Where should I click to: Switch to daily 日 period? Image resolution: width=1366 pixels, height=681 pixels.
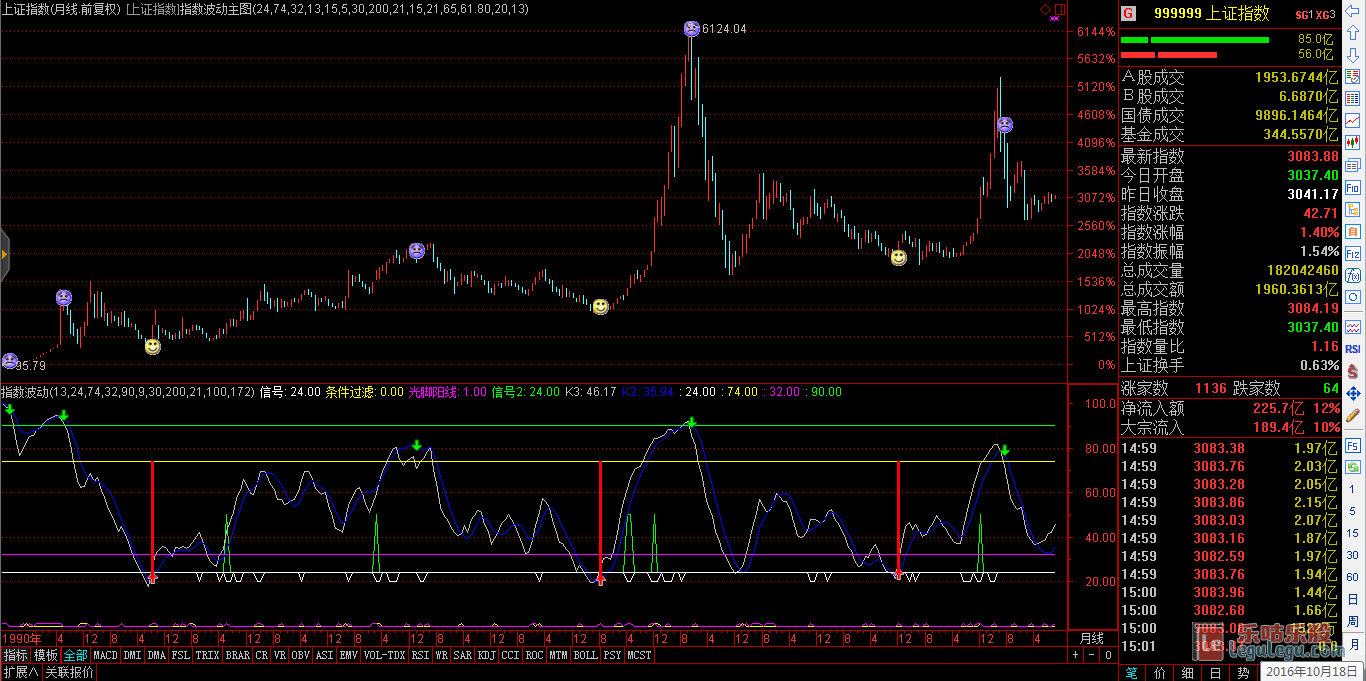(x=1352, y=599)
